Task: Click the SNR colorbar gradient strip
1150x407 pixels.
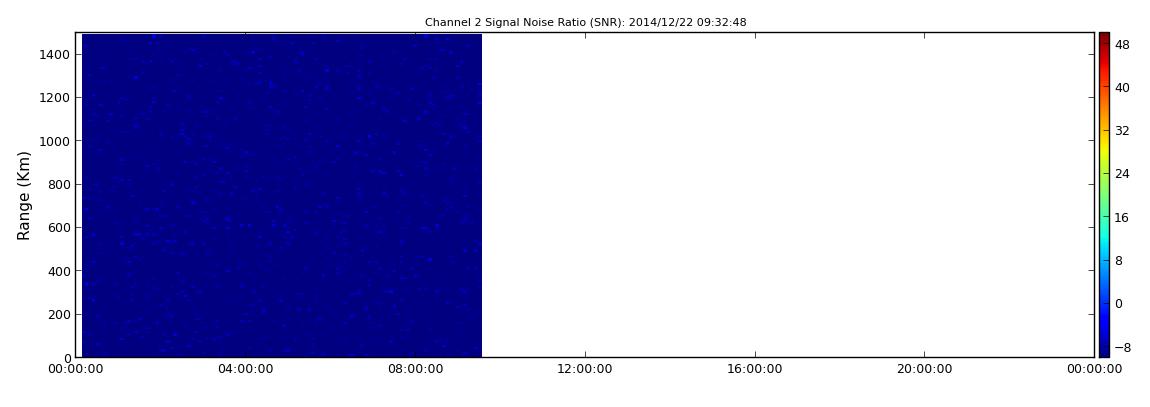Action: [x=1104, y=195]
